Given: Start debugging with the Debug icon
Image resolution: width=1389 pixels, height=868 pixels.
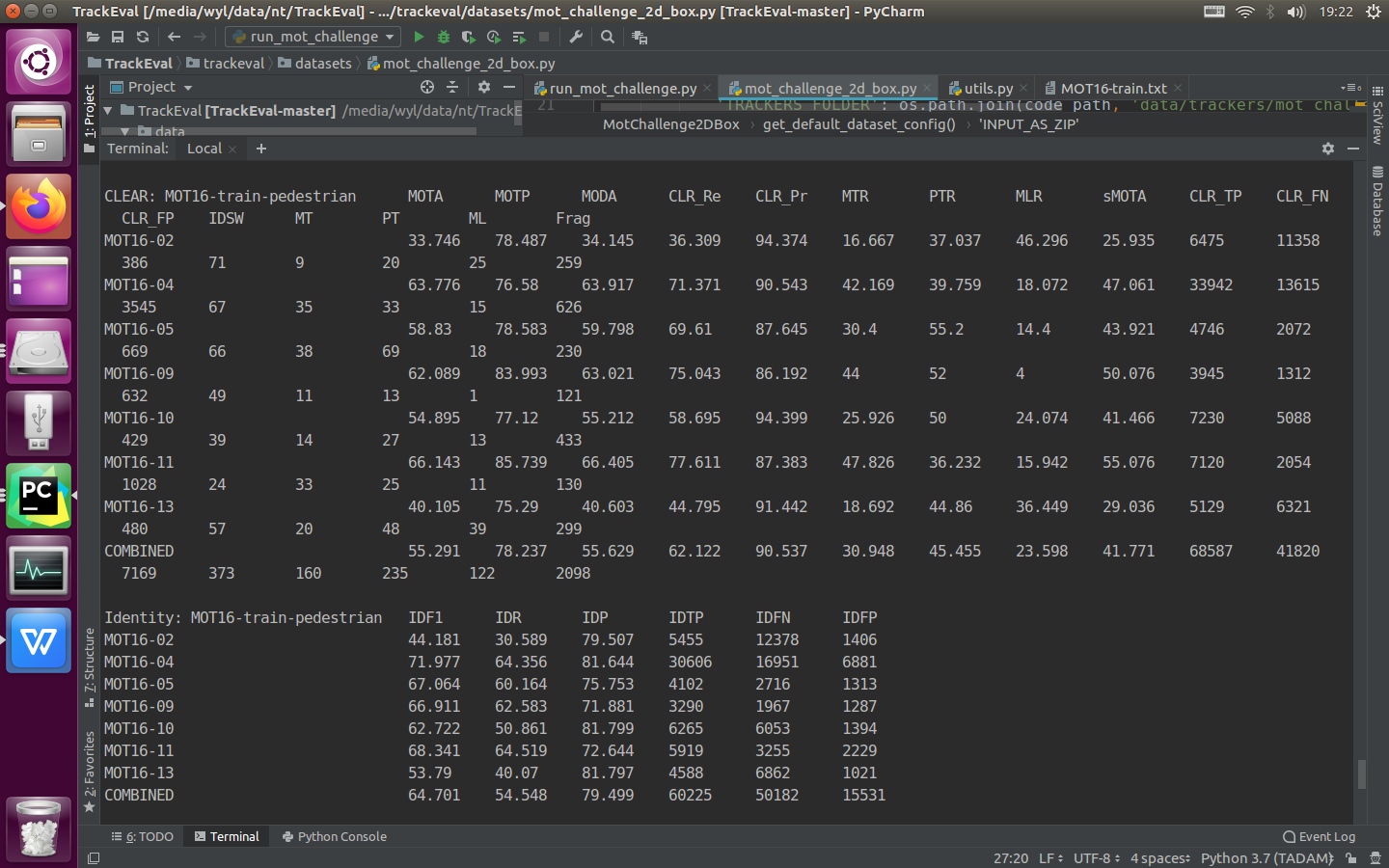Looking at the screenshot, I should tap(442, 37).
